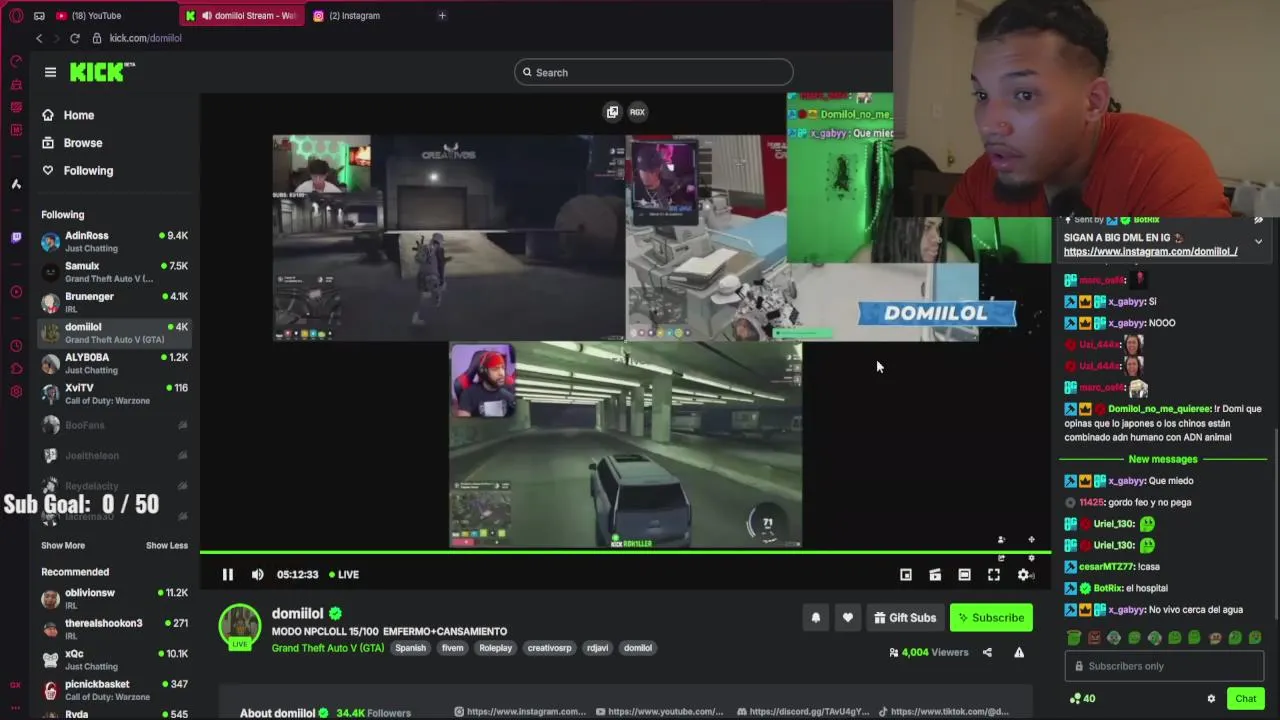1280x720 pixels.
Task: Mute the stream volume
Action: [x=257, y=574]
